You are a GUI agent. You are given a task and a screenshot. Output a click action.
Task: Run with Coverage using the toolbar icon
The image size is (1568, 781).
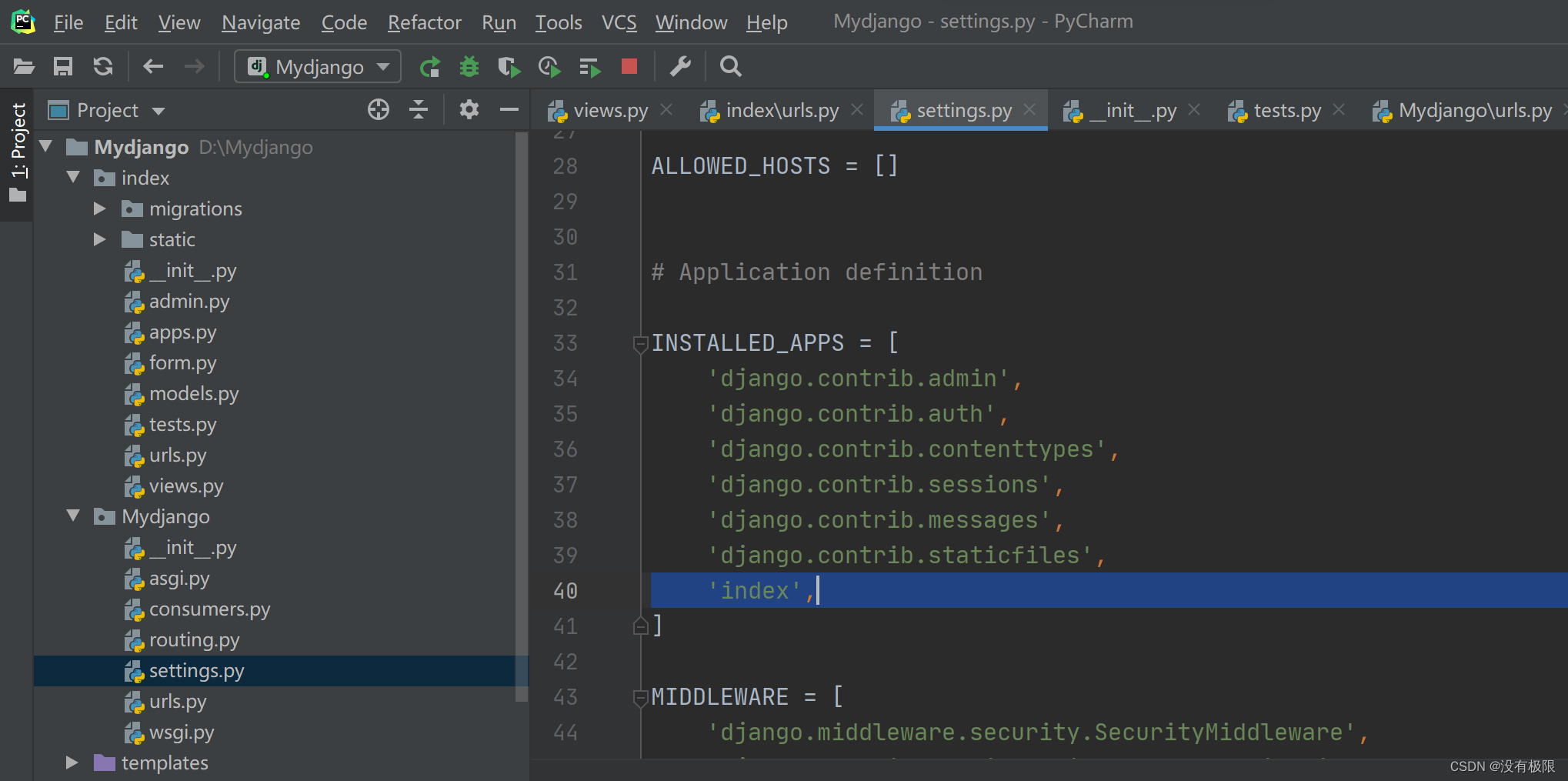tap(509, 67)
